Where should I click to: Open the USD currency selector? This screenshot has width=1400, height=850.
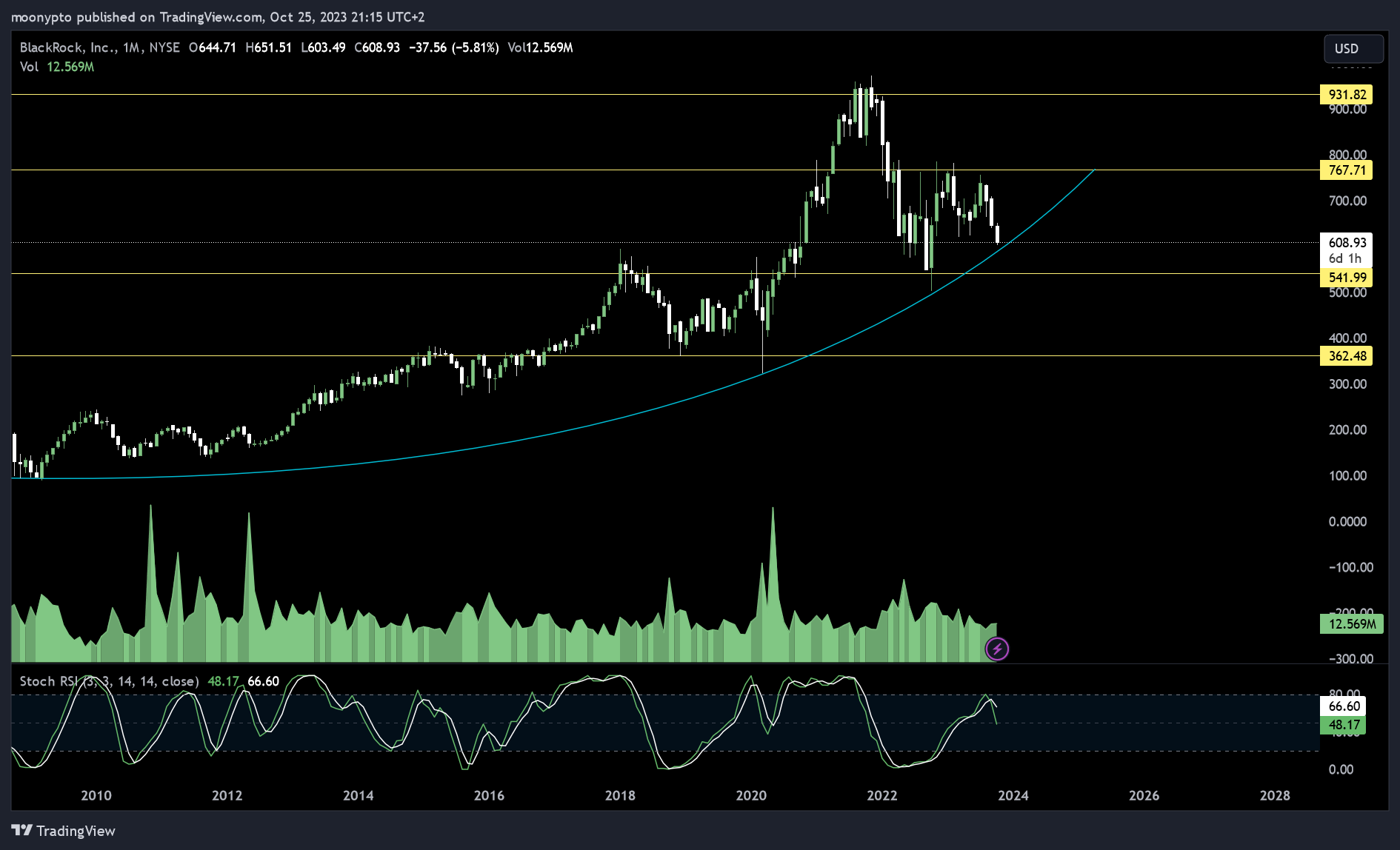tap(1353, 49)
